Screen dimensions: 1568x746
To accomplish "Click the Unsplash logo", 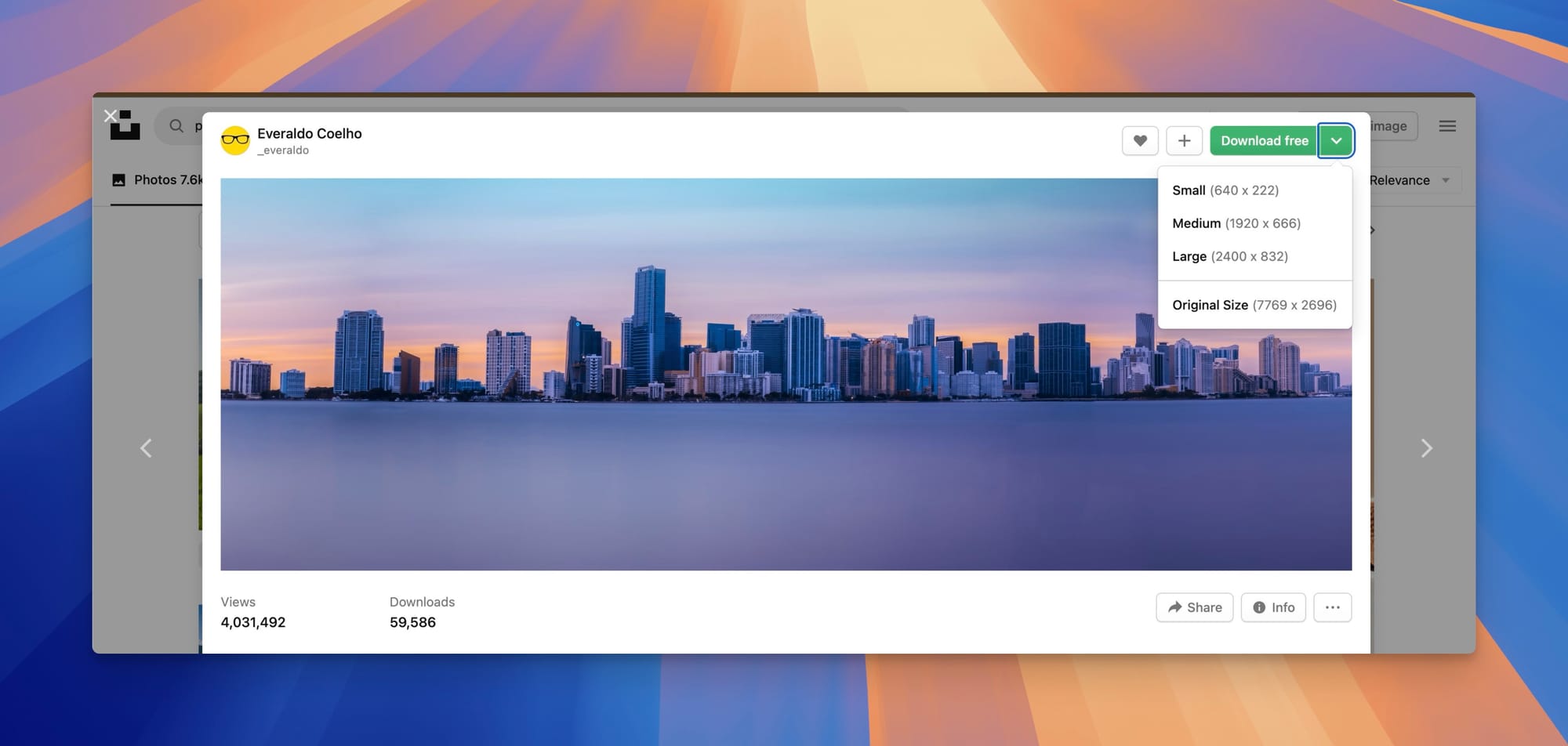I will [x=125, y=125].
